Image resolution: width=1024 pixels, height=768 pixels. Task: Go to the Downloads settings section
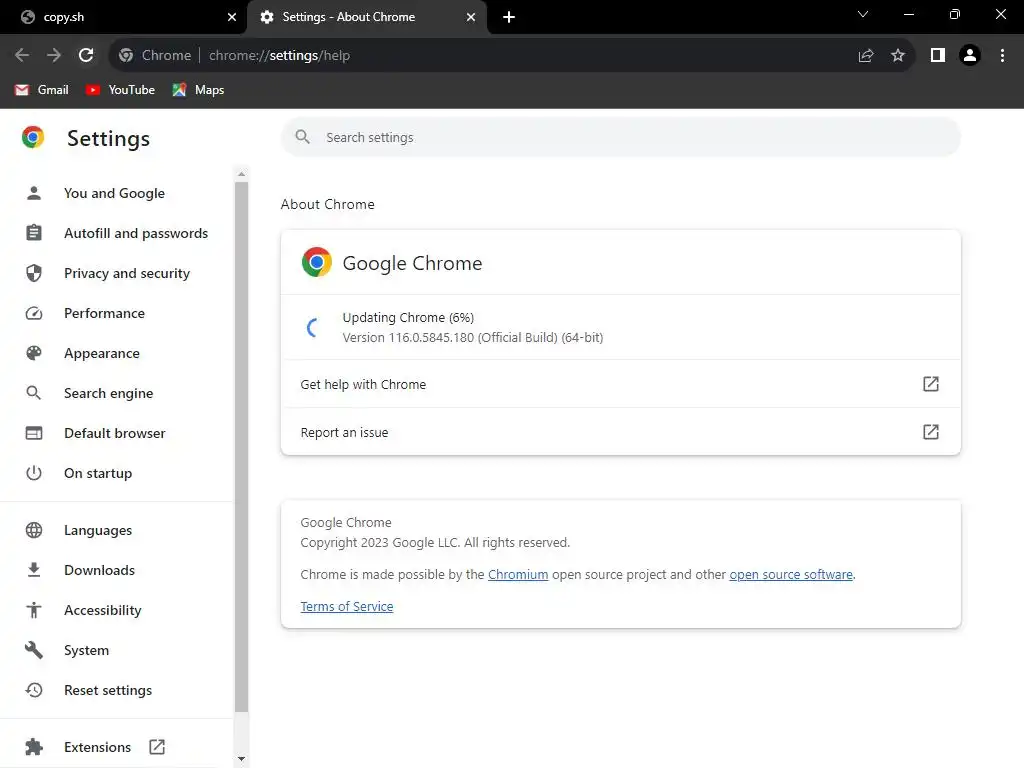[99, 570]
